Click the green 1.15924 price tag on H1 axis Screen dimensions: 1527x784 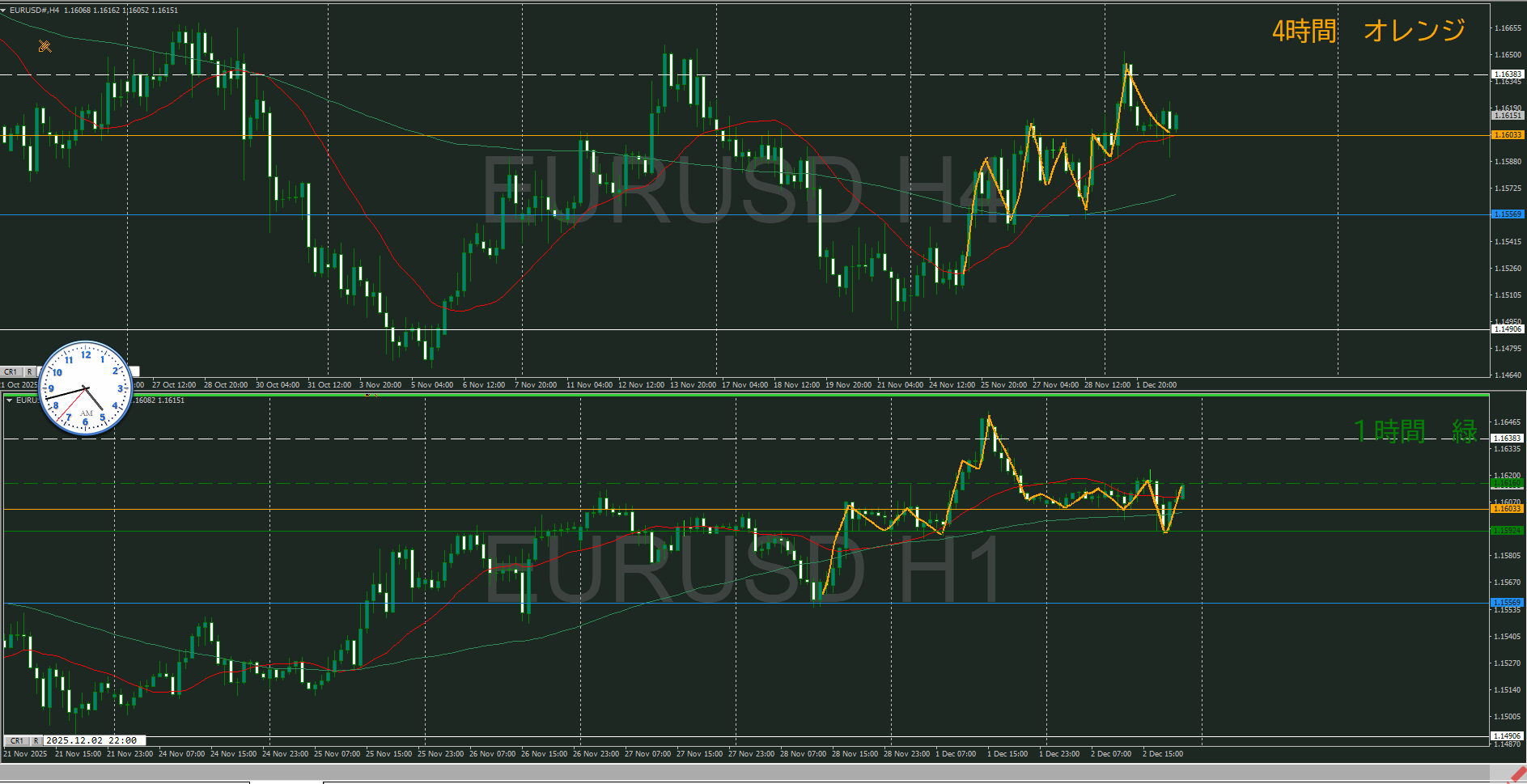click(1507, 531)
